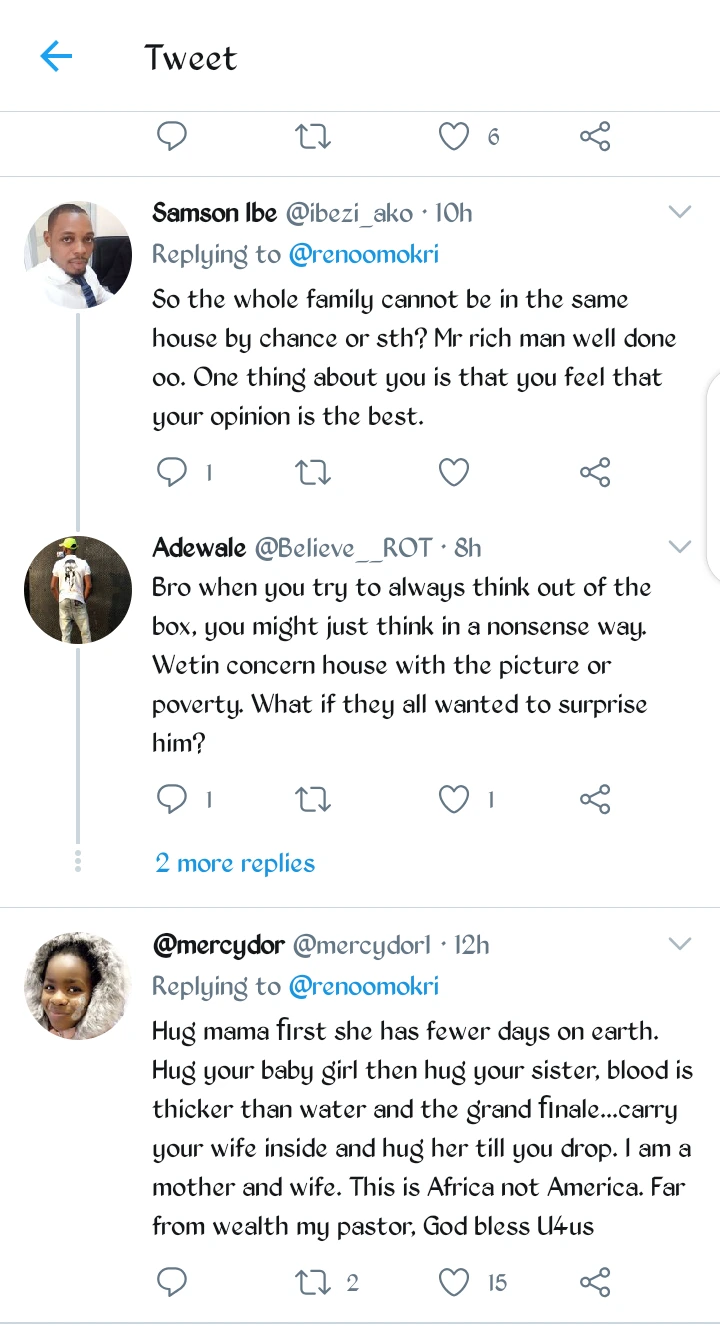View Samson Ibe's profile picture
Image resolution: width=720 pixels, height=1326 pixels.
click(x=78, y=254)
